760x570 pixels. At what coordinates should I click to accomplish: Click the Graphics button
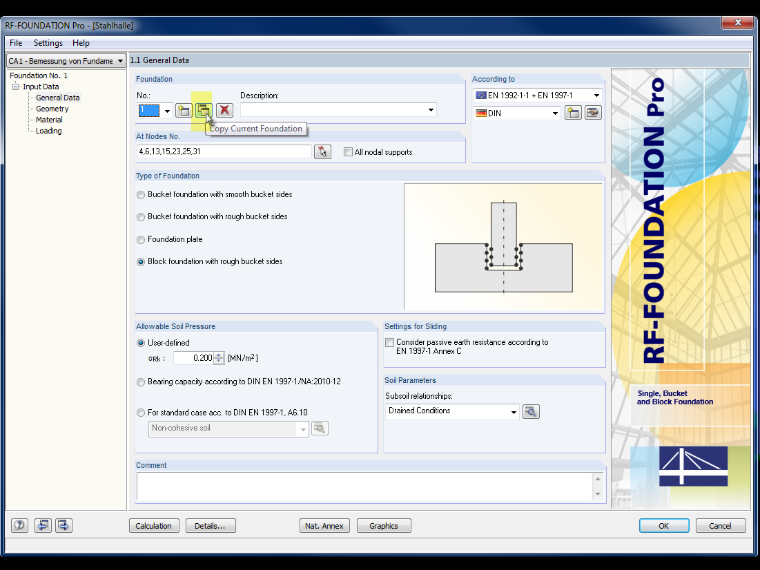(x=384, y=526)
